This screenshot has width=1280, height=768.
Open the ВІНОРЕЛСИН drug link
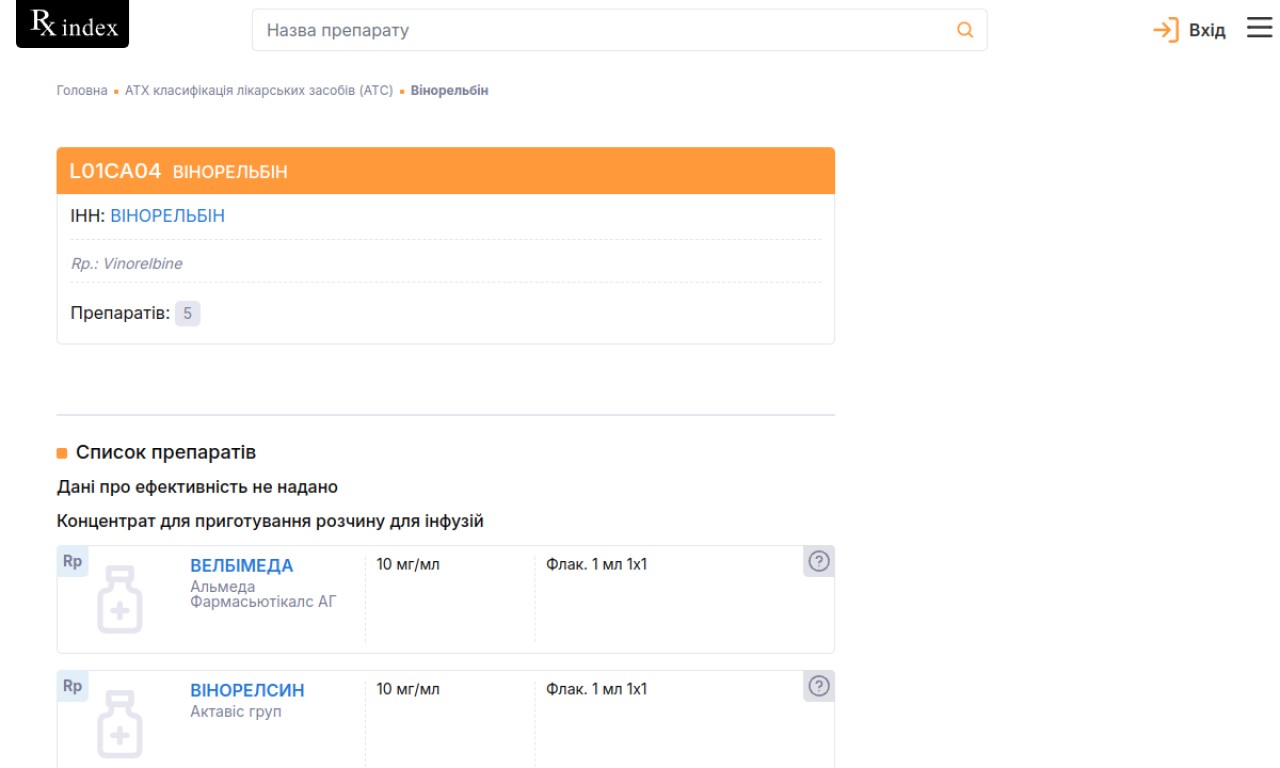click(x=247, y=690)
